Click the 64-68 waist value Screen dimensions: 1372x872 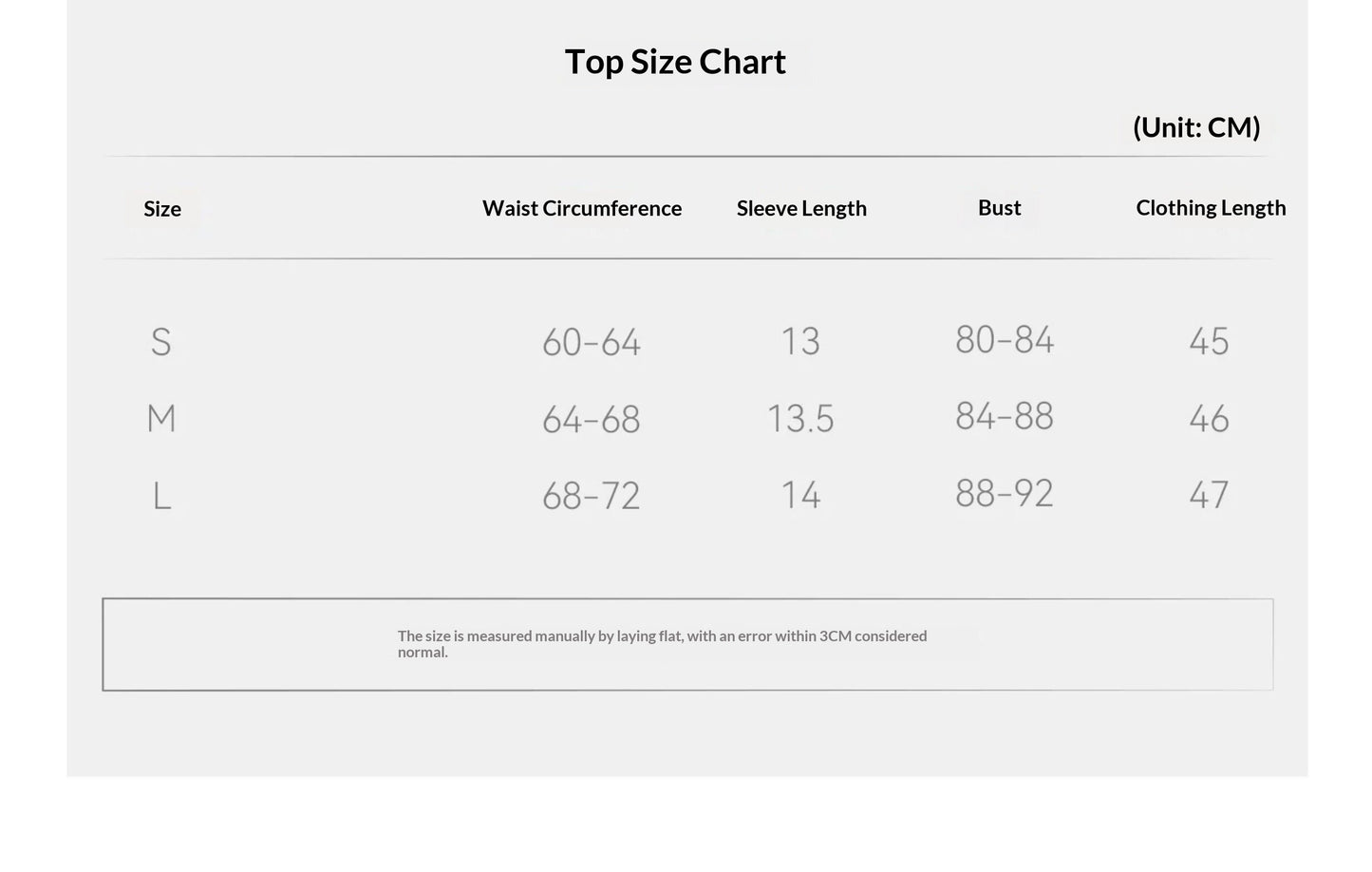tap(592, 419)
